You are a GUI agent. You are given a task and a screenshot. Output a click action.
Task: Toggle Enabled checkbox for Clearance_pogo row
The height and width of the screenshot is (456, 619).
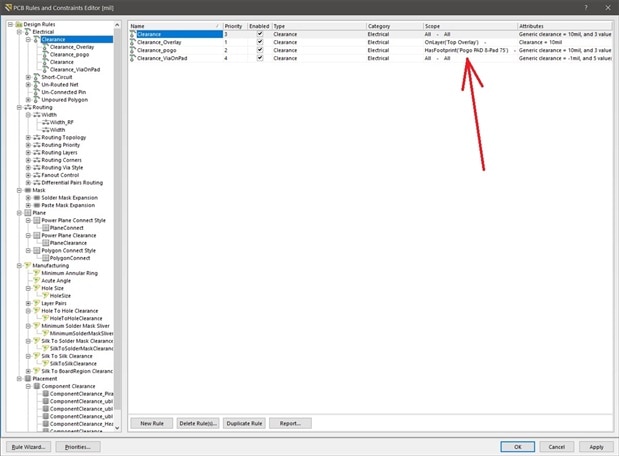point(260,50)
